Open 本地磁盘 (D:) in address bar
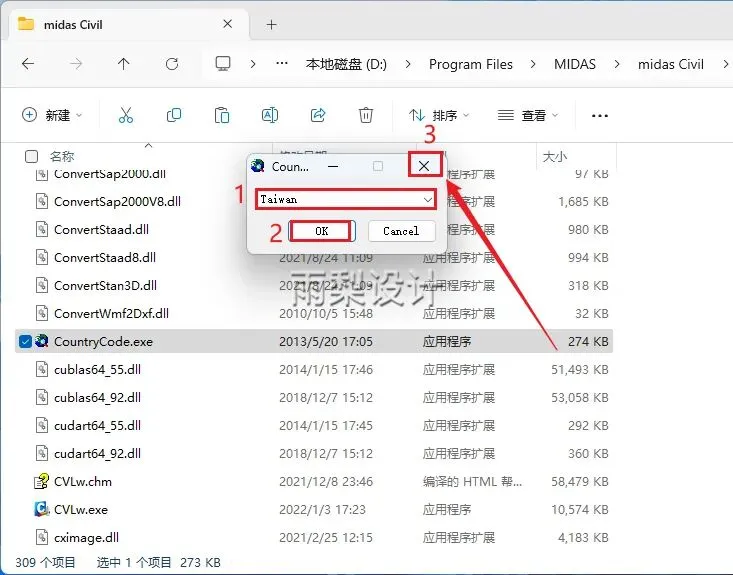Screen dimensions: 733x575 [x=346, y=64]
